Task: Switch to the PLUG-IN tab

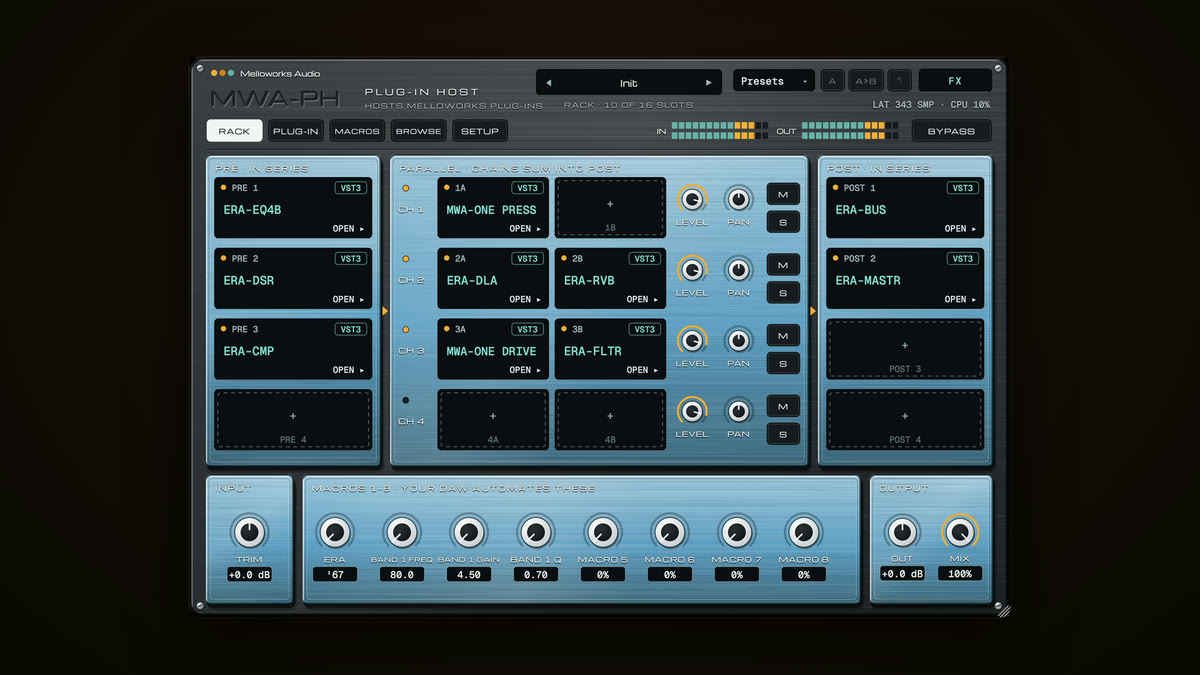Action: coord(296,131)
